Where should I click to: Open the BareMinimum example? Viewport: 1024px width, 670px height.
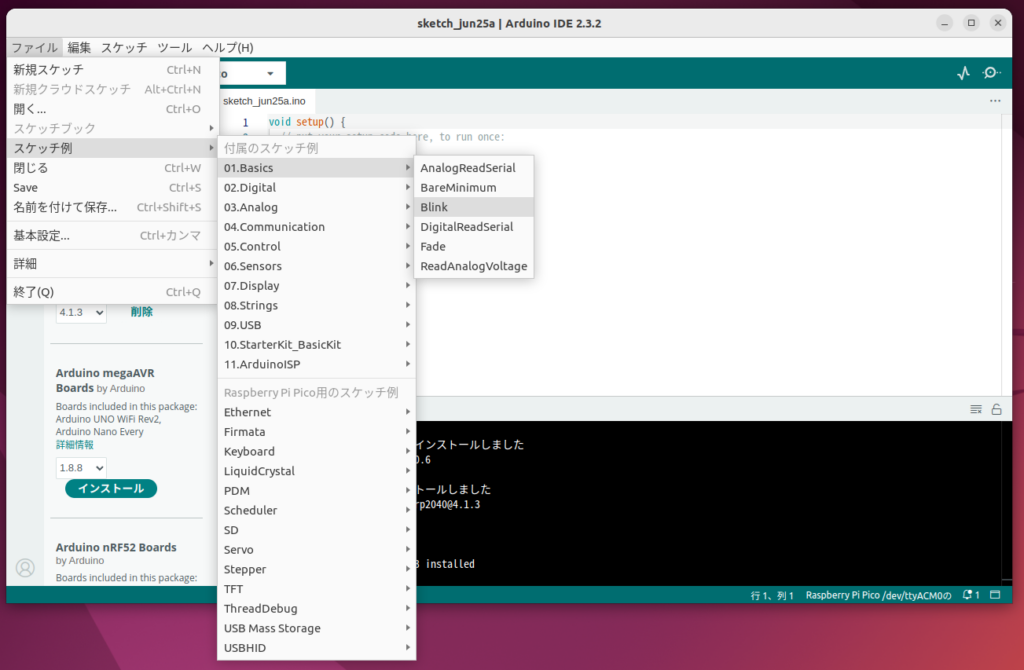coord(474,187)
